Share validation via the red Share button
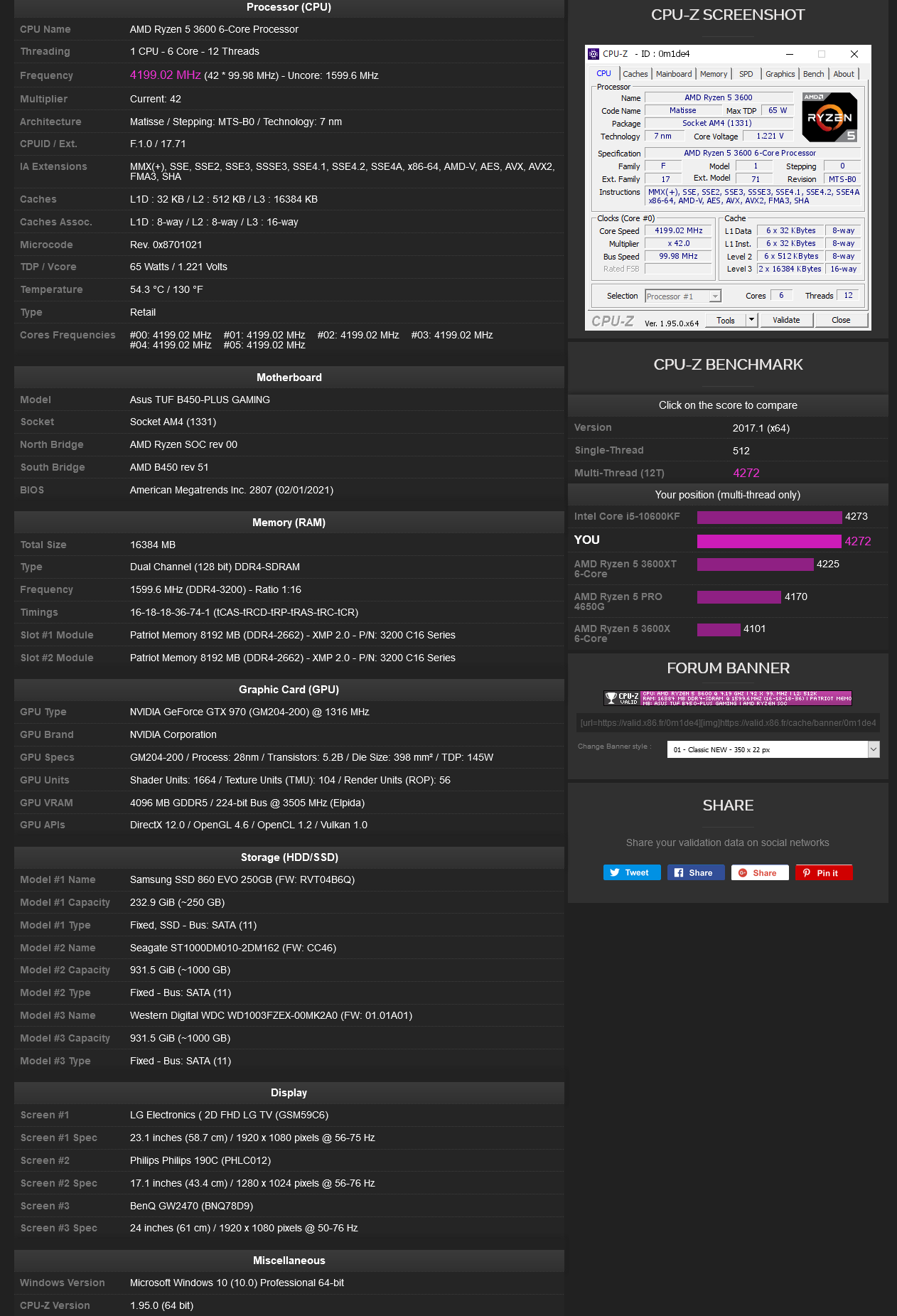Image resolution: width=897 pixels, height=1316 pixels. (760, 872)
